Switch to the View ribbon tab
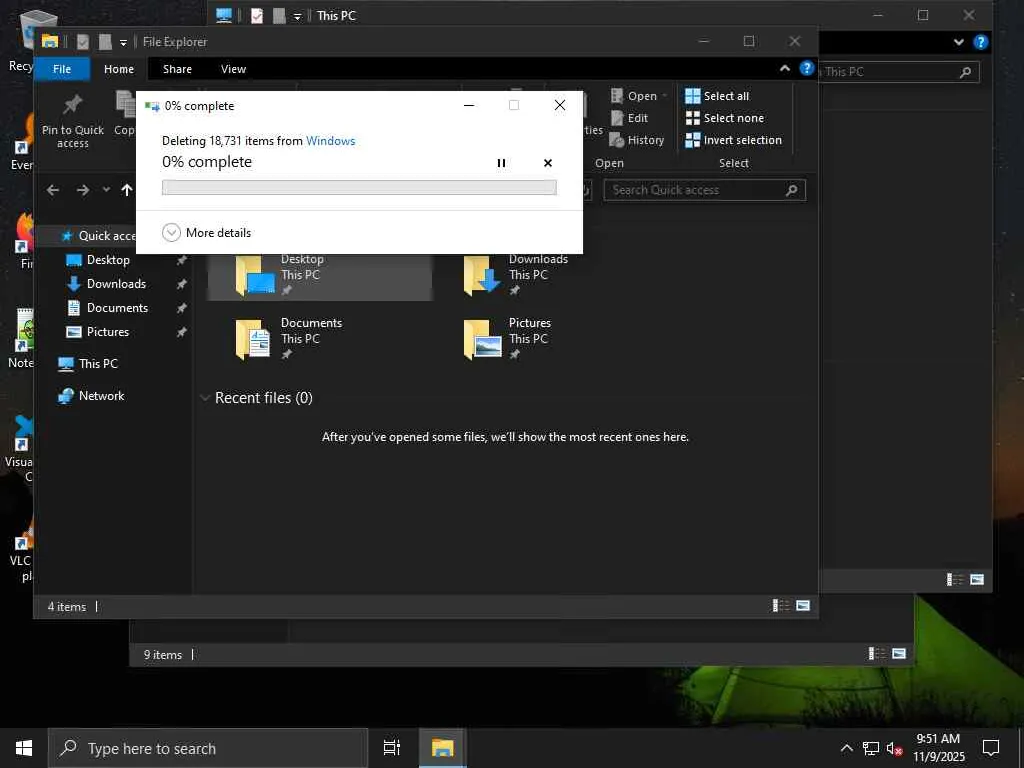 pyautogui.click(x=233, y=69)
